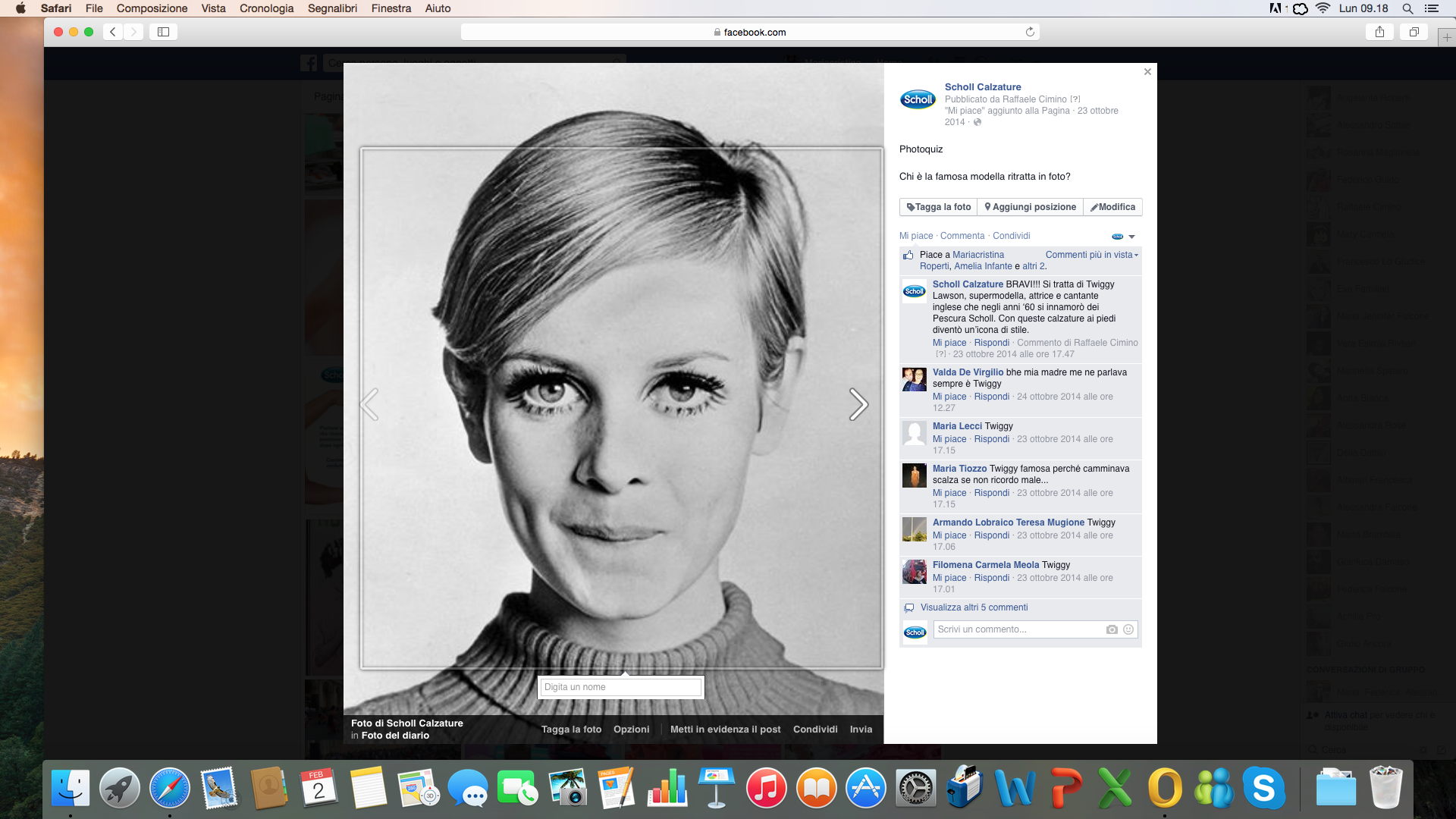Open the 'Visualizza altri 5 commenti' link
This screenshot has height=819, width=1456.
[974, 607]
